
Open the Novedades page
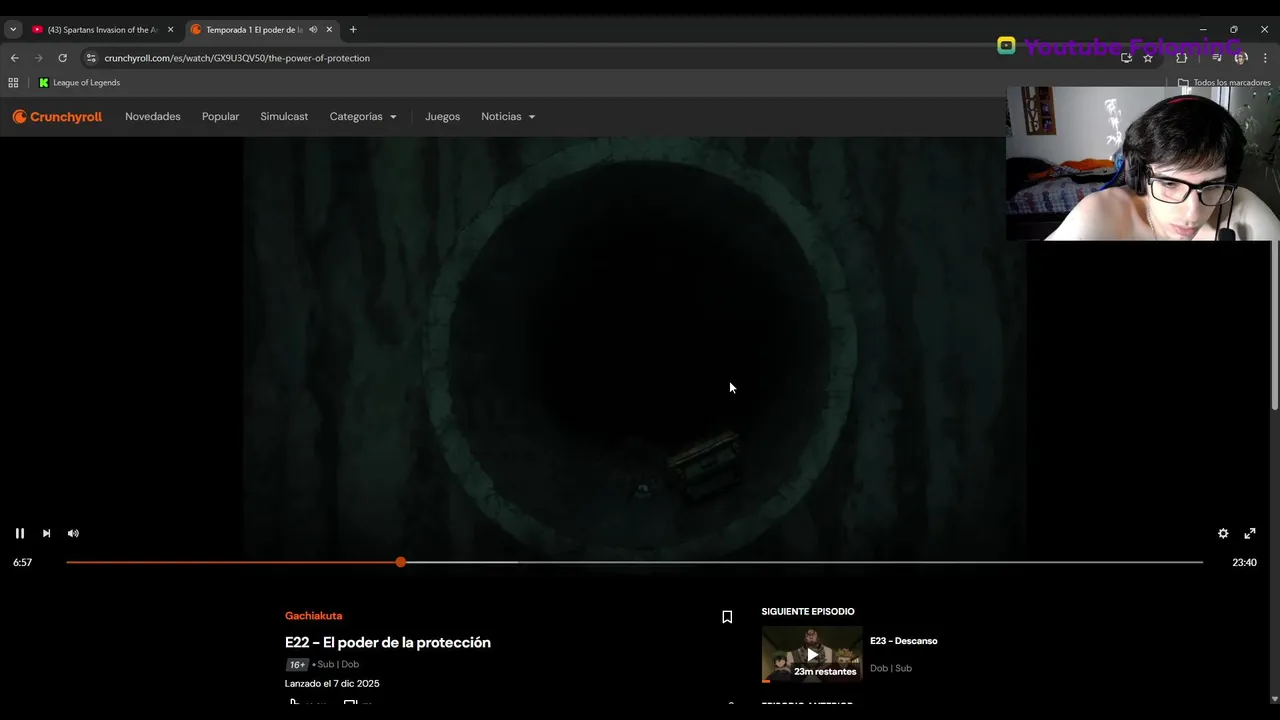coord(153,117)
